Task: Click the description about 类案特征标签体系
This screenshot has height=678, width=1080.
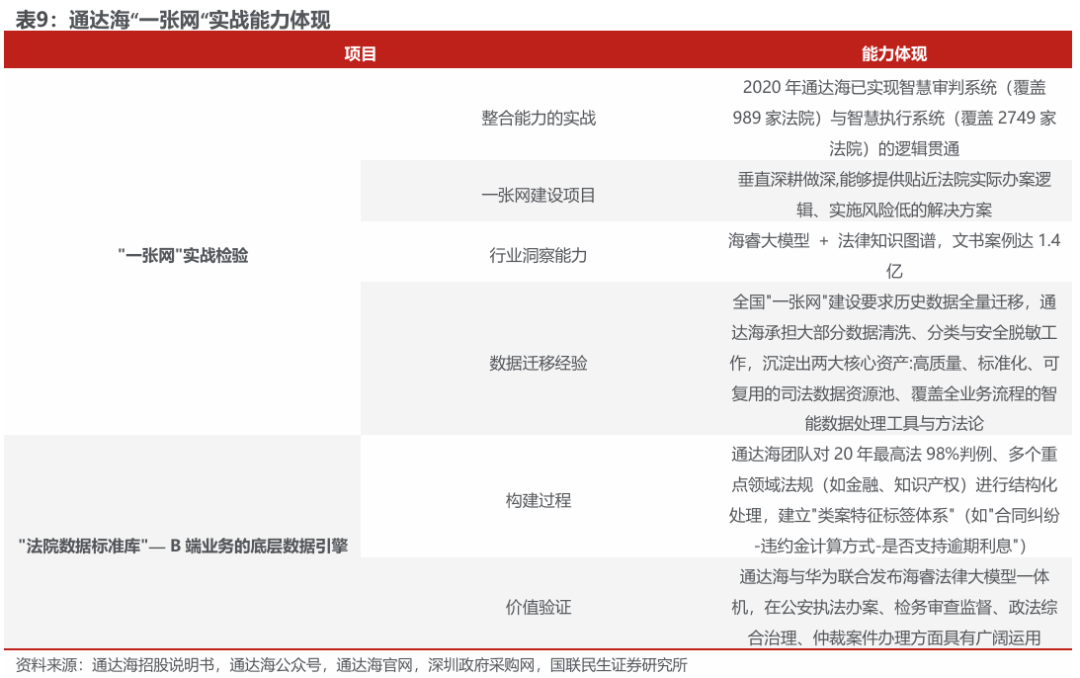Action: point(894,500)
